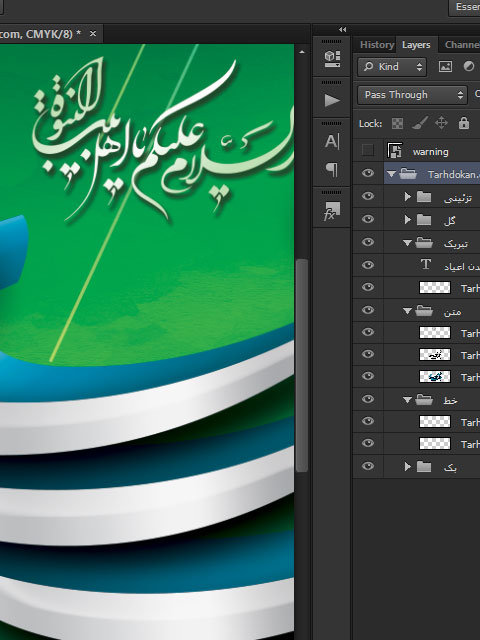
Task: Select the Tarhdokan group name
Action: 452,175
